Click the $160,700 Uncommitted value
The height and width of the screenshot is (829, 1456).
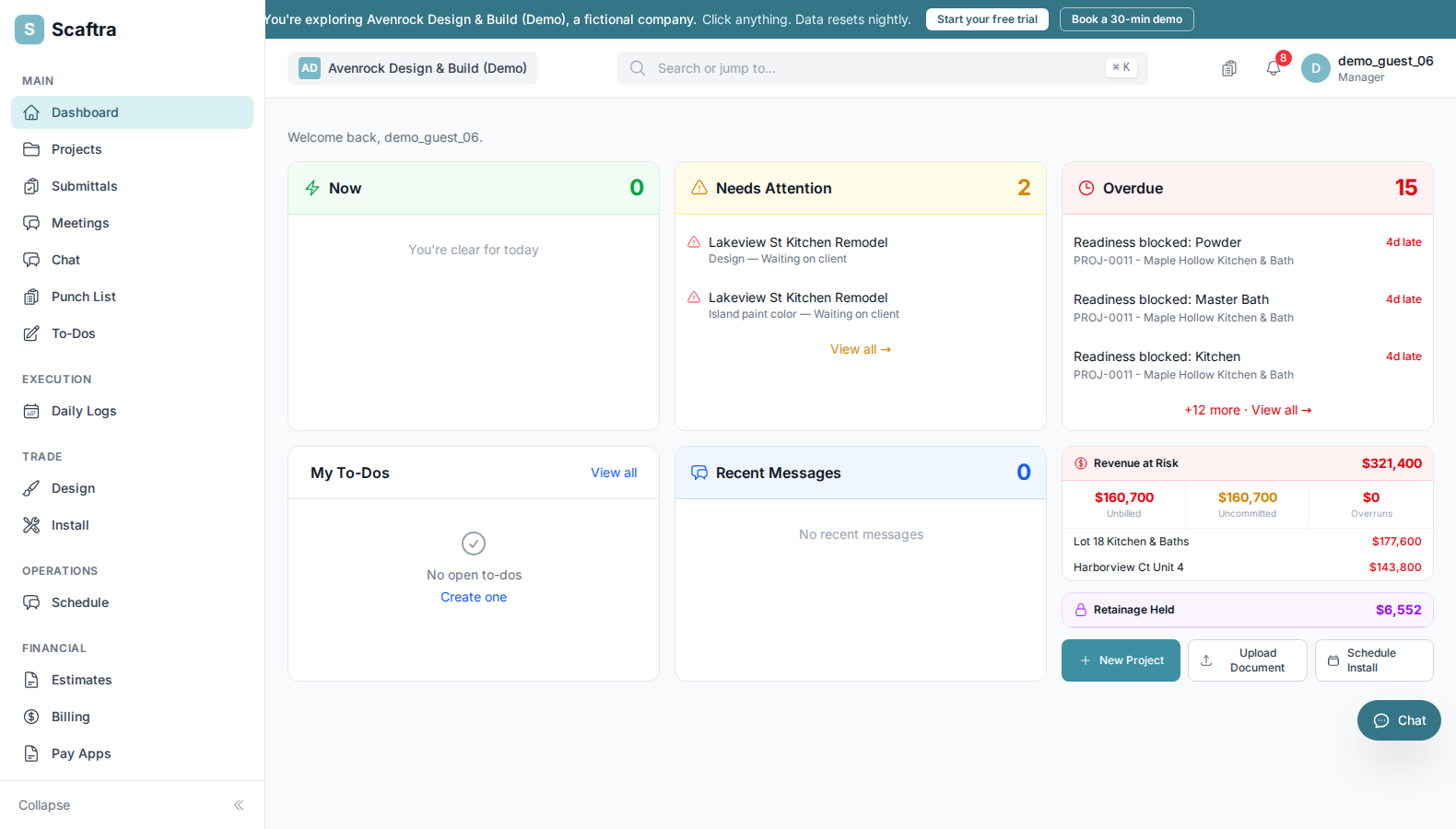tap(1248, 497)
